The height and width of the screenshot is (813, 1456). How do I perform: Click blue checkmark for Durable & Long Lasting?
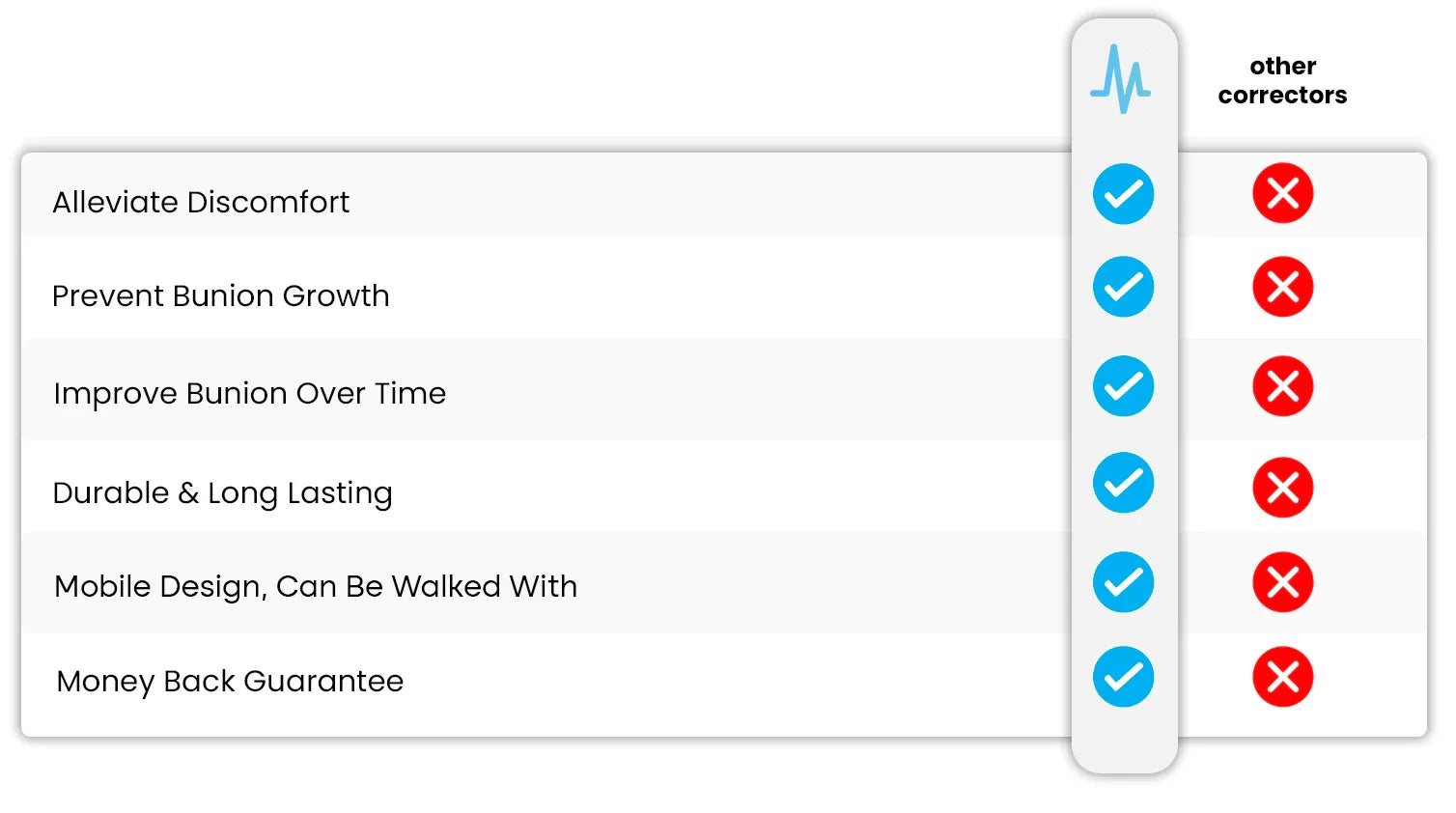pos(1123,483)
